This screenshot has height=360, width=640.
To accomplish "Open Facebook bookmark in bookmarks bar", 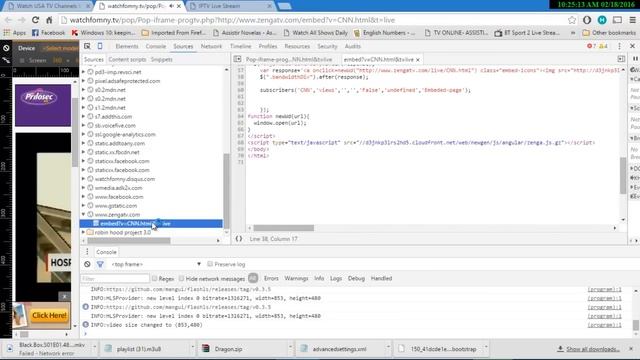I will [49, 33].
